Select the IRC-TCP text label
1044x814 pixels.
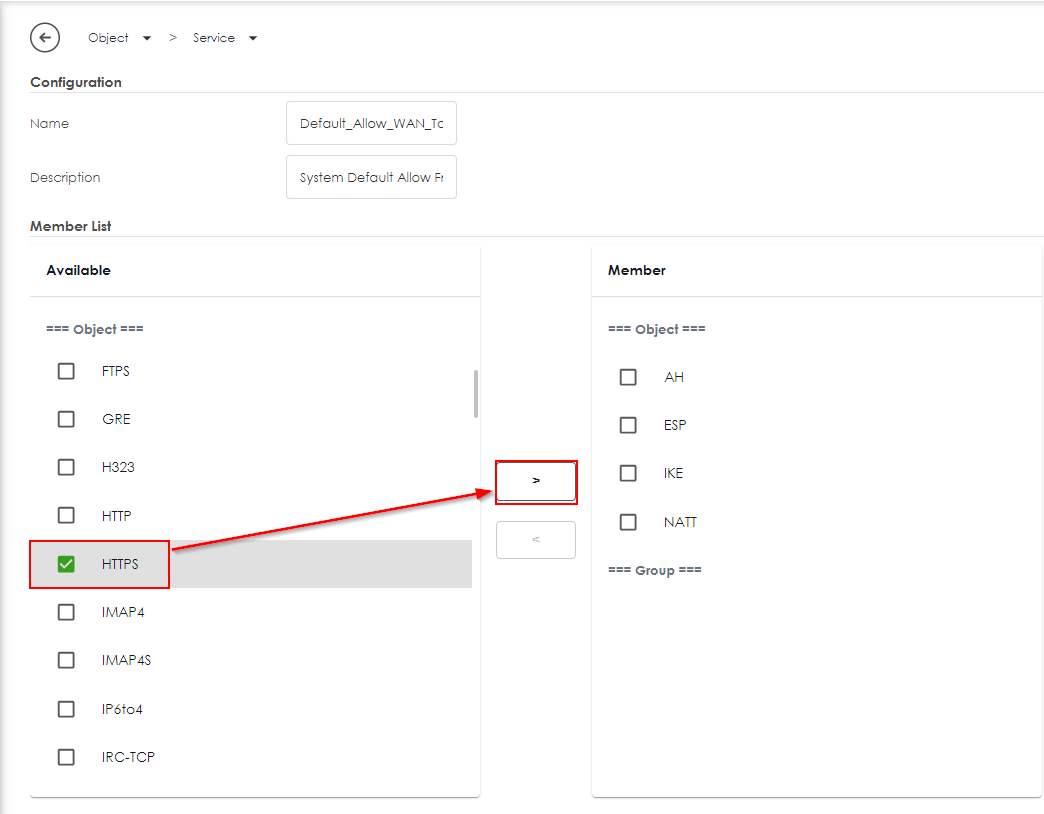point(128,757)
